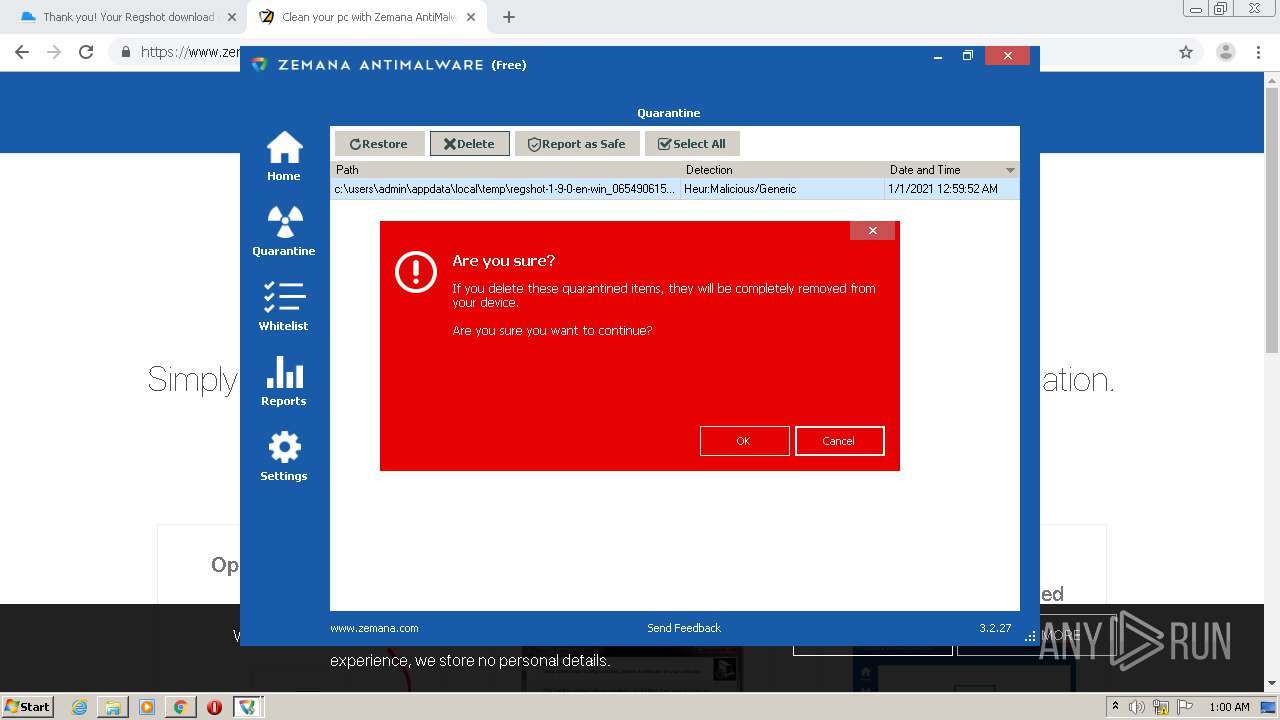Open the Quarantine section in sidebar
1280x720 pixels.
click(284, 231)
